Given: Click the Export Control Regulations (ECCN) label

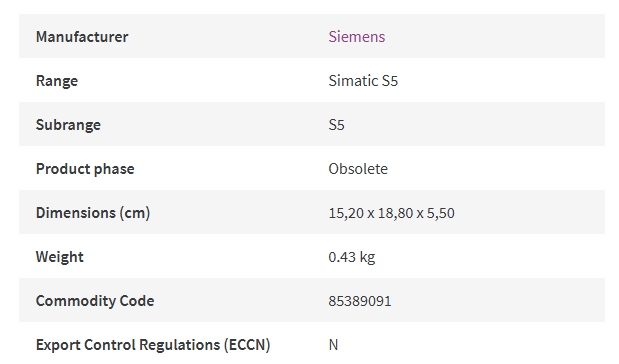Looking at the screenshot, I should click(x=153, y=345).
